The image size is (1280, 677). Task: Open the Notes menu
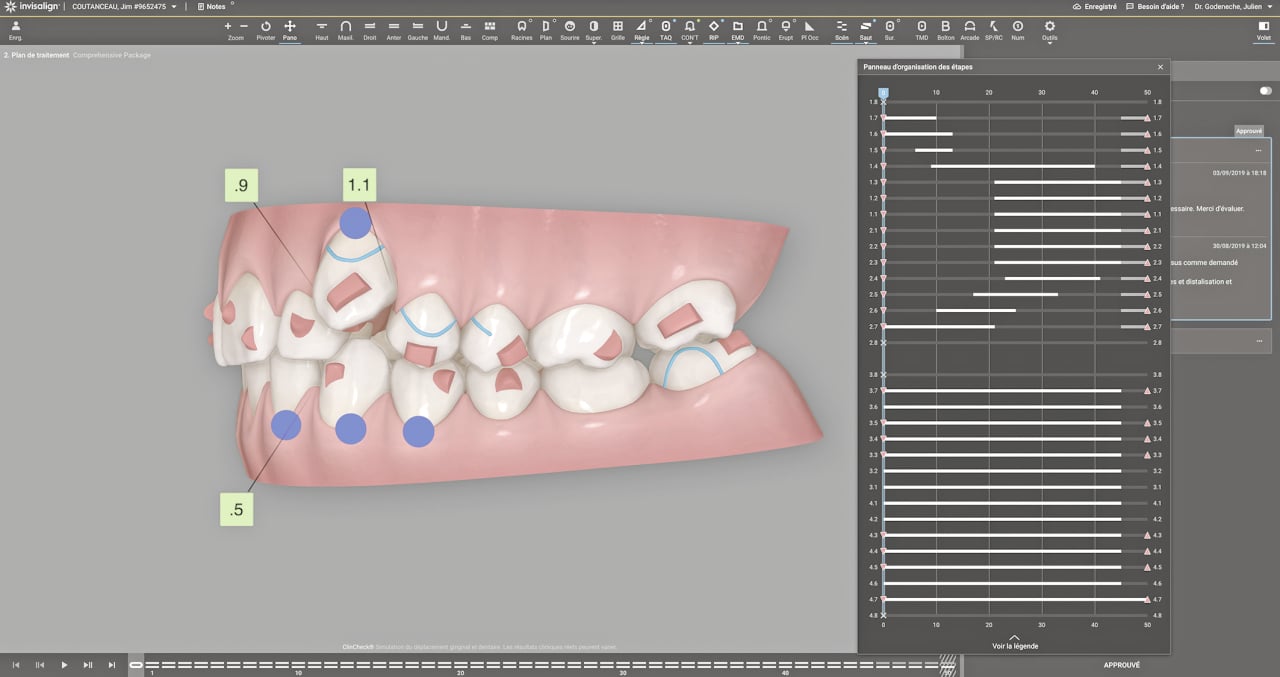[x=215, y=6]
